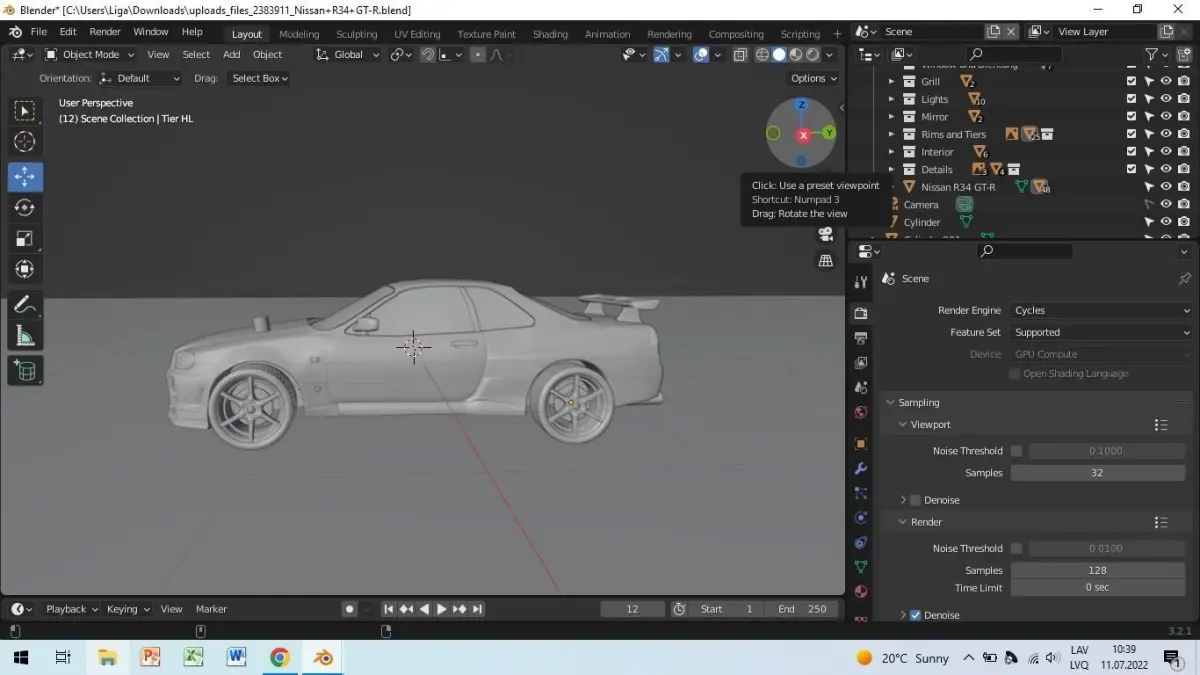Expand the Details collection
This screenshot has height=675, width=1200.
click(891, 169)
